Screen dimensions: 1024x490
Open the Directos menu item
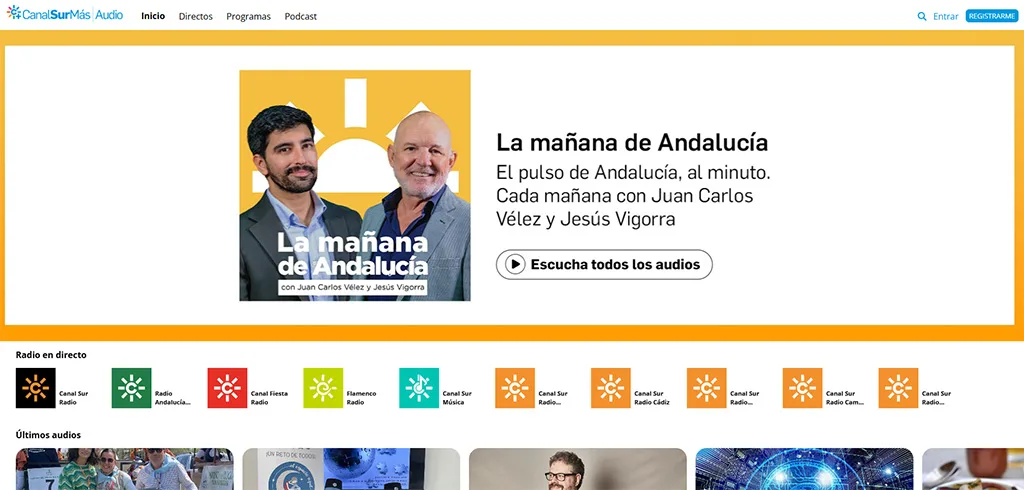196,16
